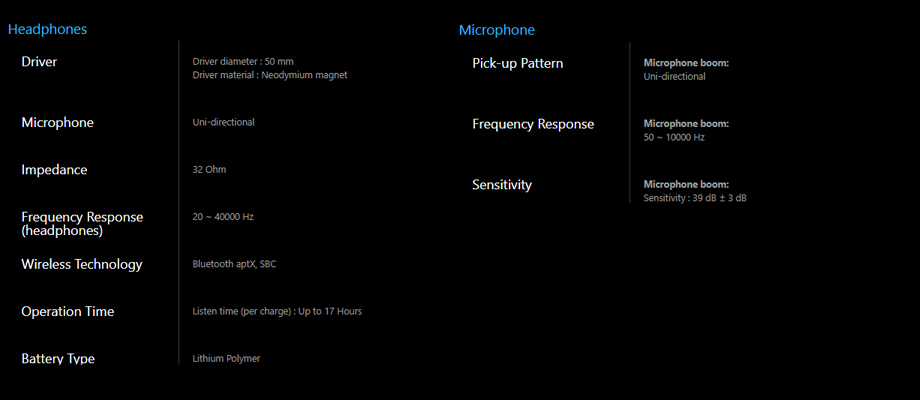Click the Neodymium magnet driver material line
920x400 pixels.
[x=270, y=75]
